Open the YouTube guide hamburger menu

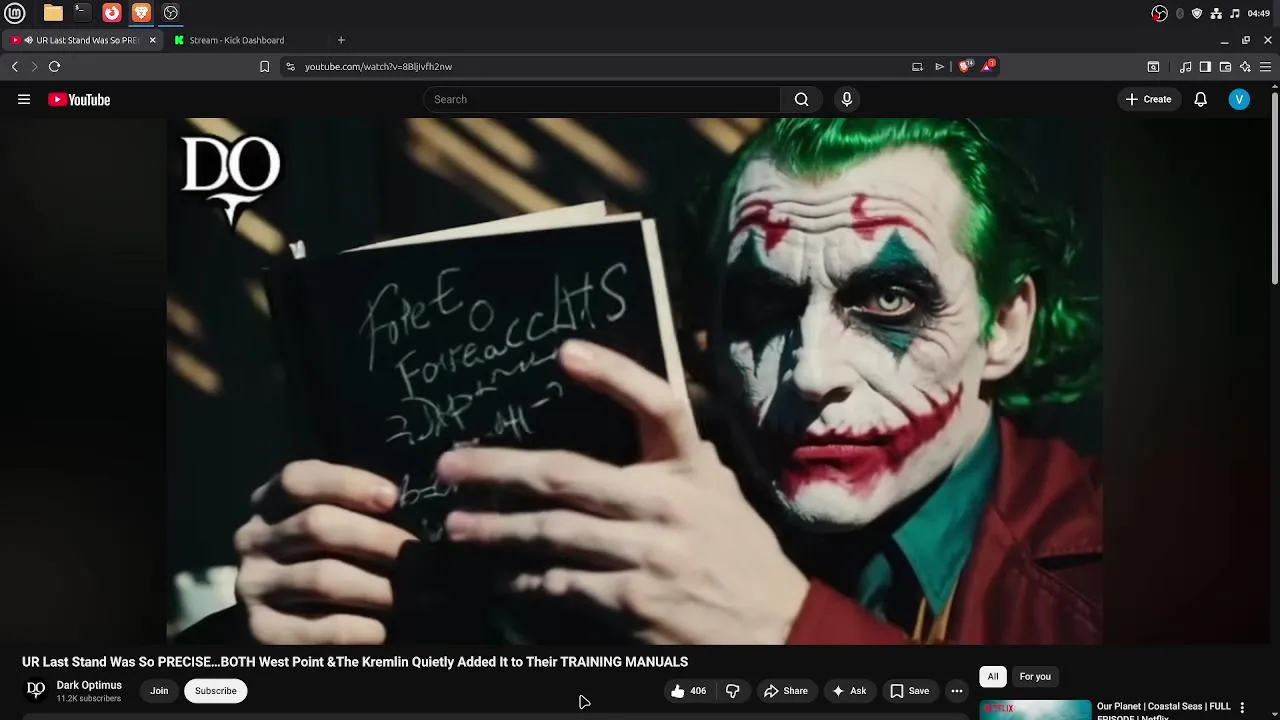[x=24, y=99]
